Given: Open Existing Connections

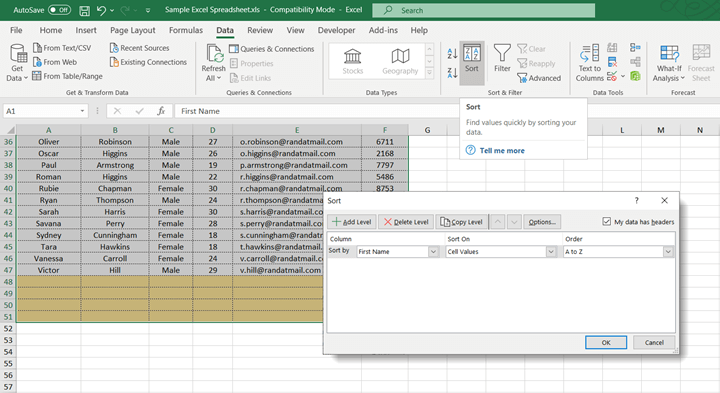Looking at the screenshot, I should click(x=148, y=62).
